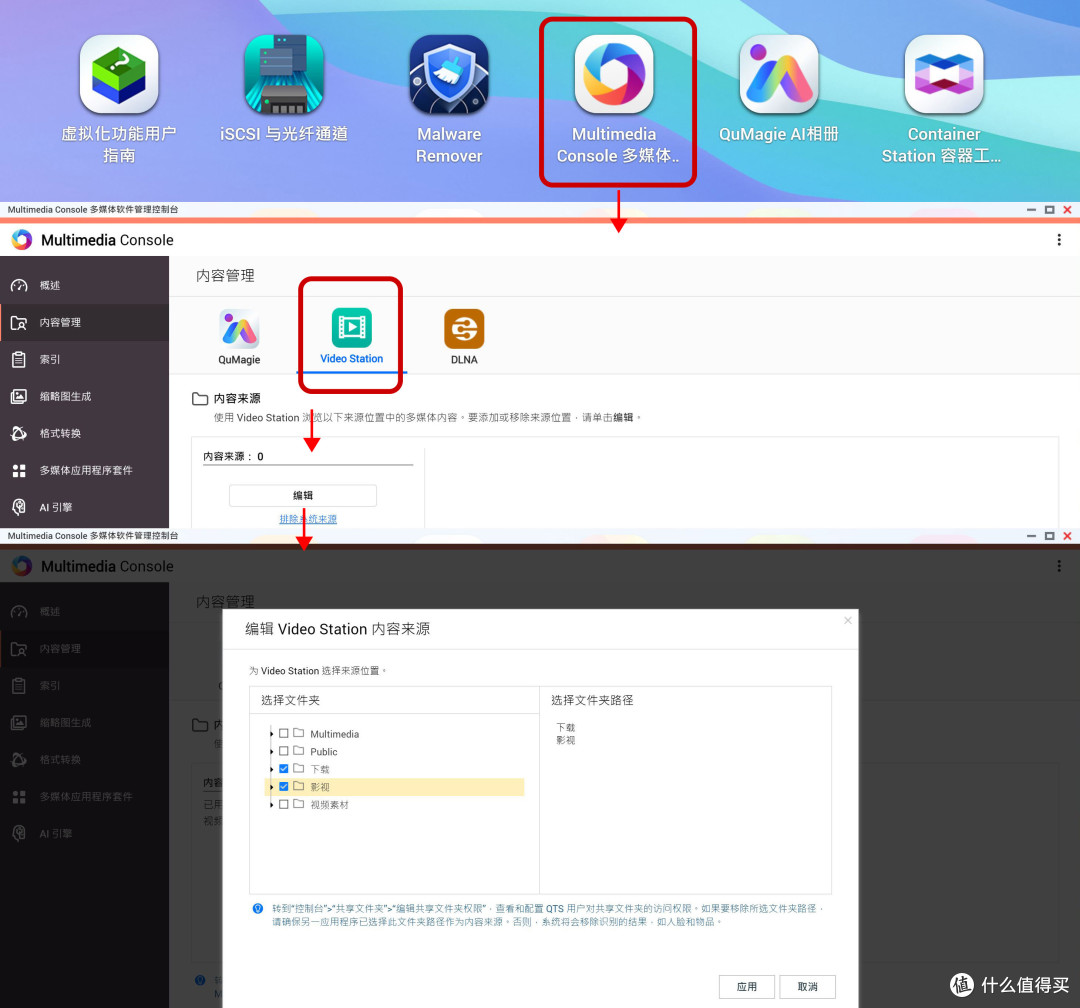Switch to the QuMagie content tab

[239, 338]
